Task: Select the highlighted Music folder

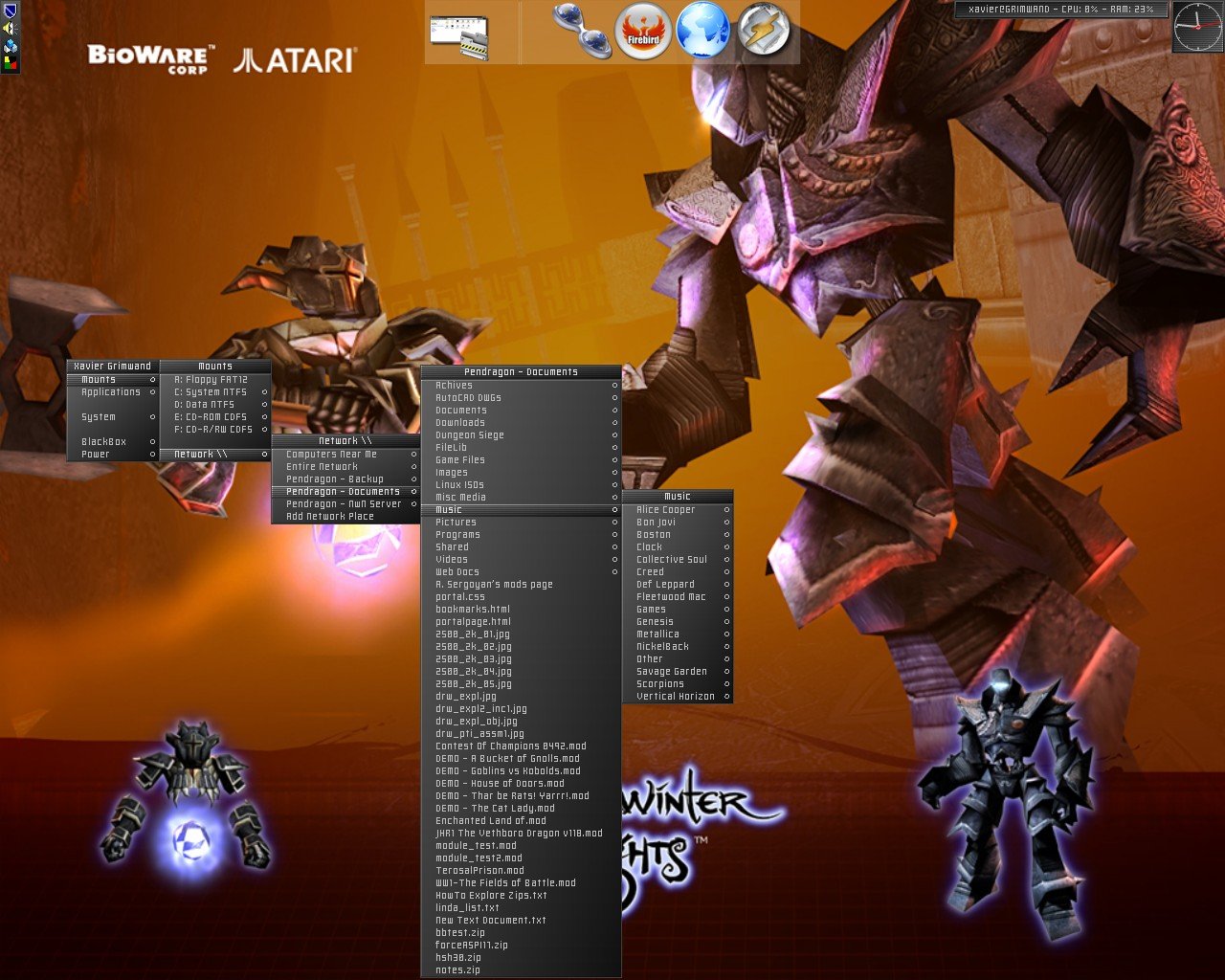Action: tap(521, 510)
